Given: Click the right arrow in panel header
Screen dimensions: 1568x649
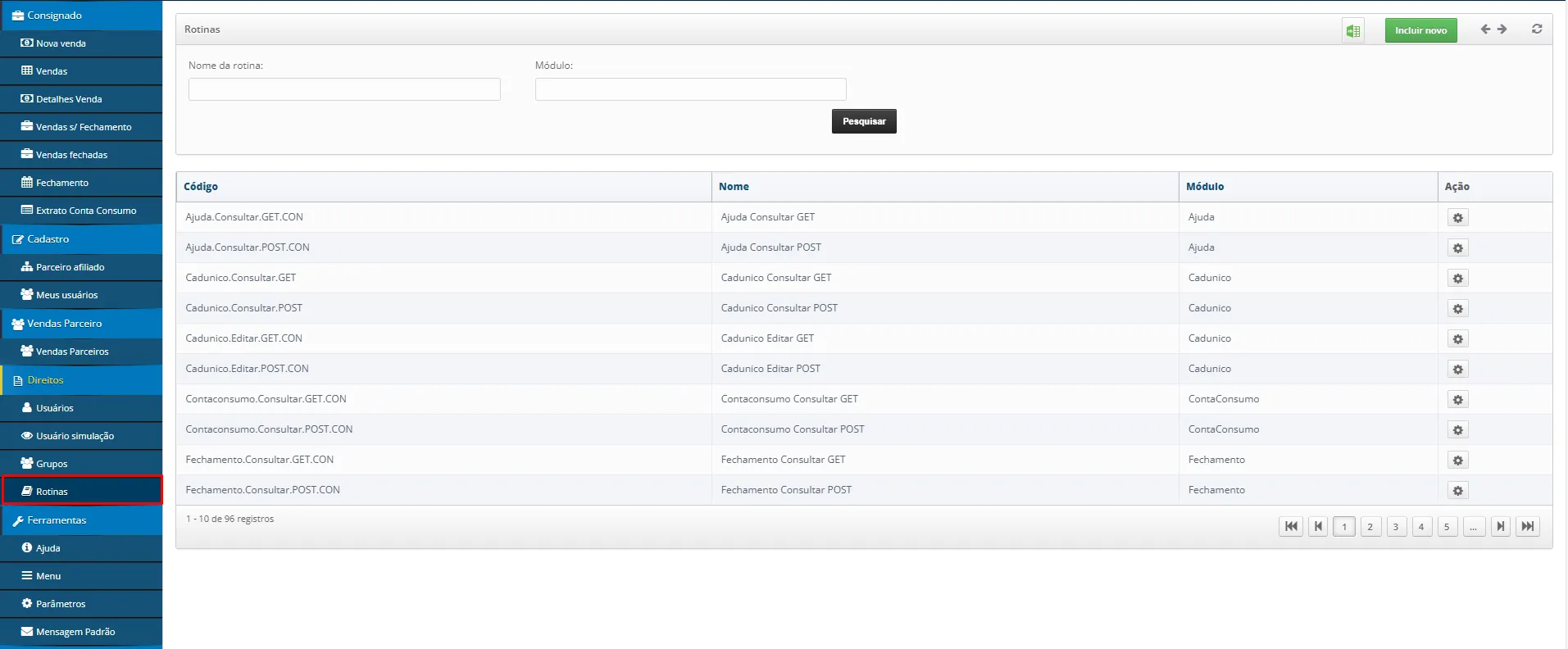Looking at the screenshot, I should (1502, 29).
